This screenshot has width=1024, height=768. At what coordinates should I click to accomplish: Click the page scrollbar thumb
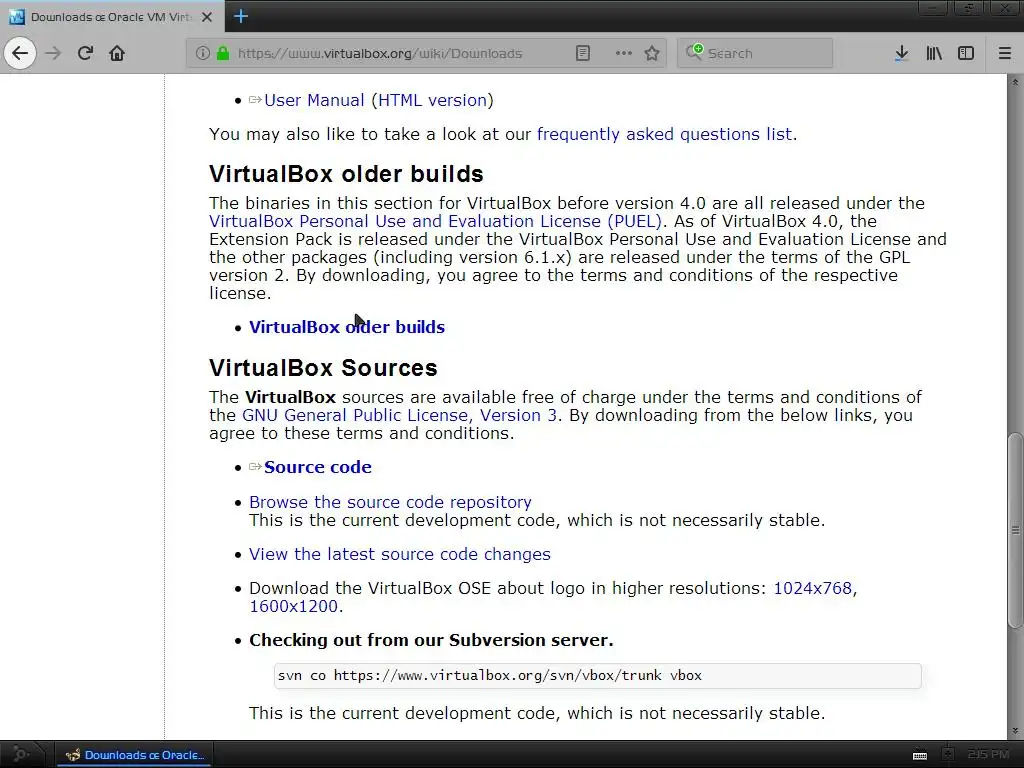click(x=1015, y=530)
